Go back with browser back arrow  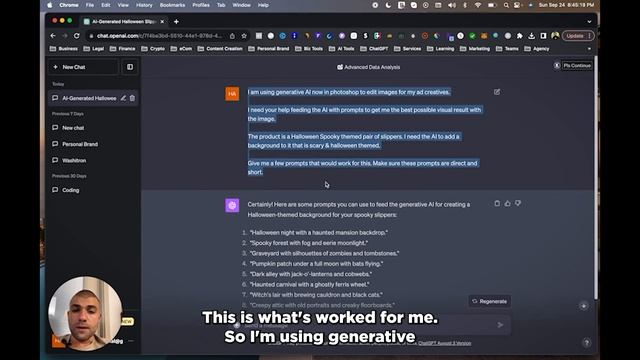click(x=53, y=36)
